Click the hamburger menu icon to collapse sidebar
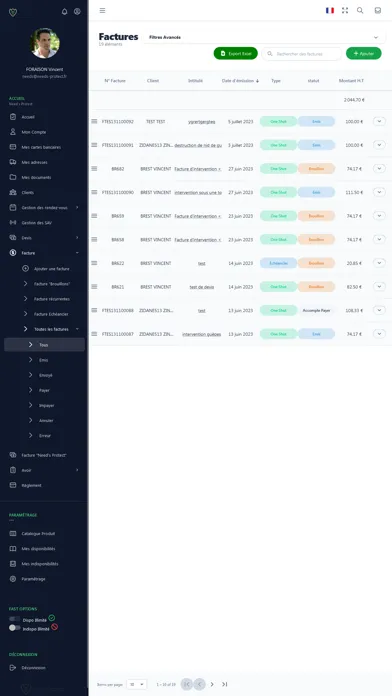 (103, 11)
